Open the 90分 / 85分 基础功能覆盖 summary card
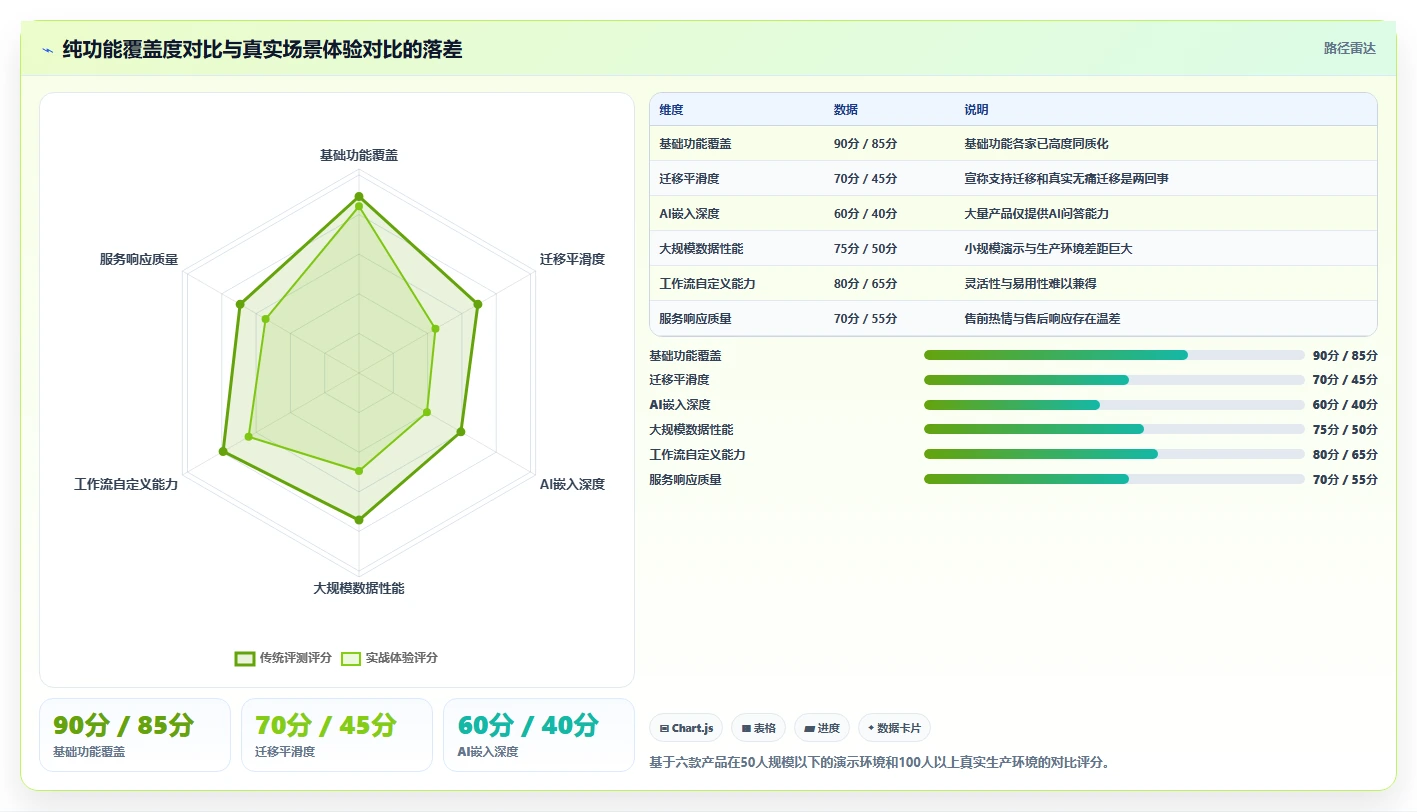 tap(135, 735)
